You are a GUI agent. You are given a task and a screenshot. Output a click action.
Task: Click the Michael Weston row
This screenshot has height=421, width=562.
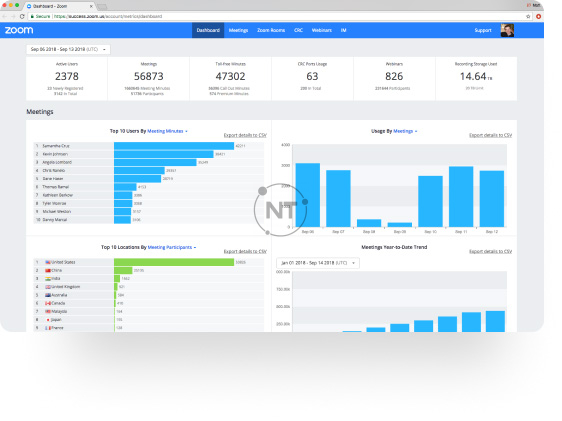(x=149, y=212)
